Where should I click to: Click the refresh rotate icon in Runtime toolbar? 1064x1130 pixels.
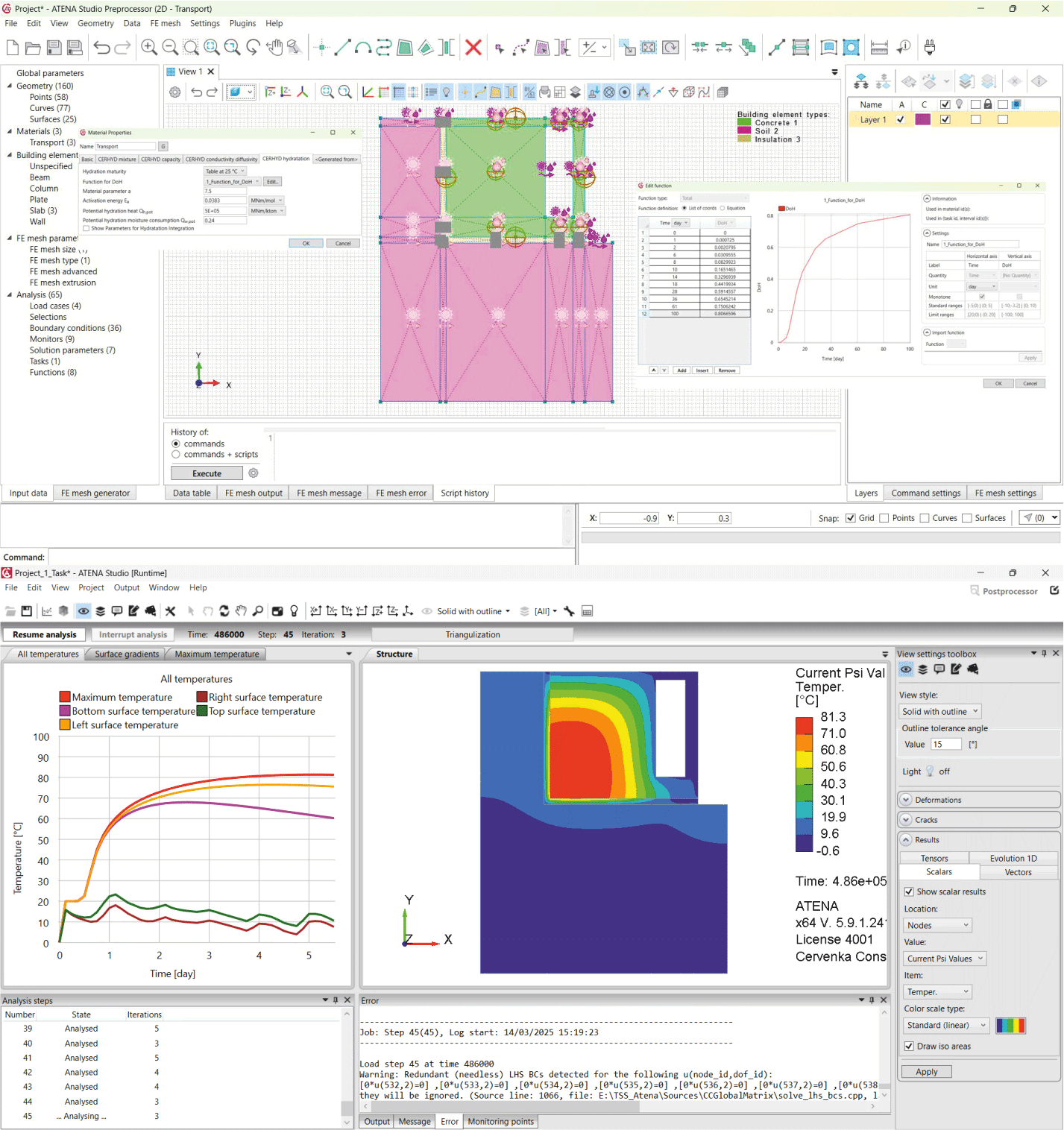pos(224,611)
